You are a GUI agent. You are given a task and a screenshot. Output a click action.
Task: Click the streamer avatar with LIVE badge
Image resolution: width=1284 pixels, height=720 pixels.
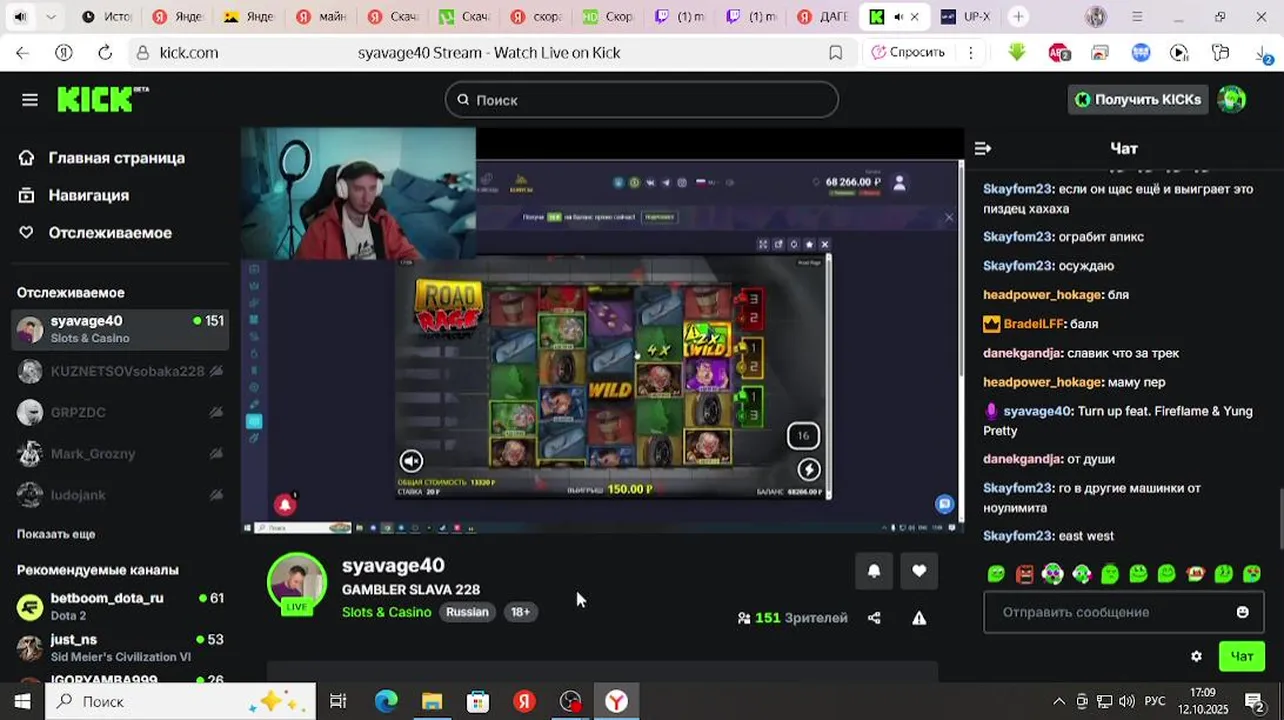pyautogui.click(x=297, y=582)
